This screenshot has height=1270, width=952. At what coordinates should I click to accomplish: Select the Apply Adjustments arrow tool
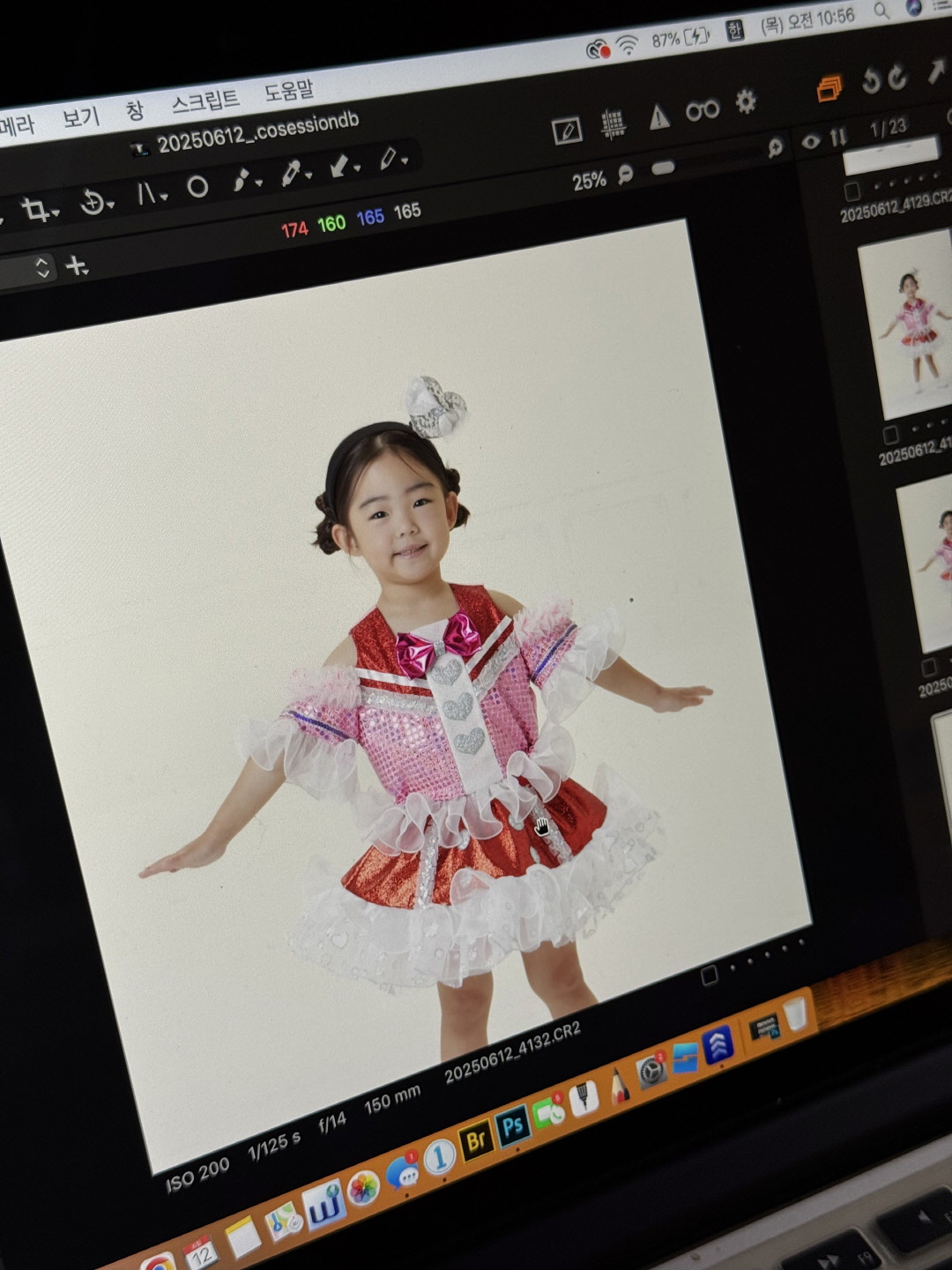point(339,165)
